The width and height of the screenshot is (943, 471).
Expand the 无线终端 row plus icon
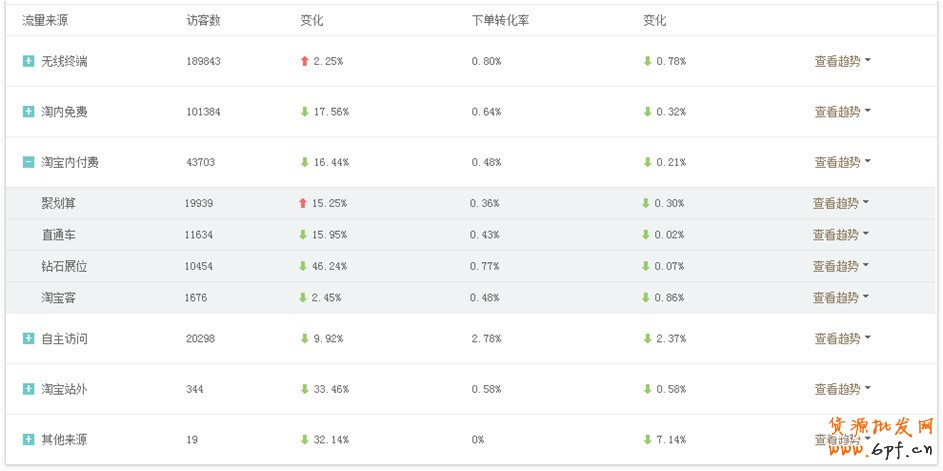coord(28,61)
